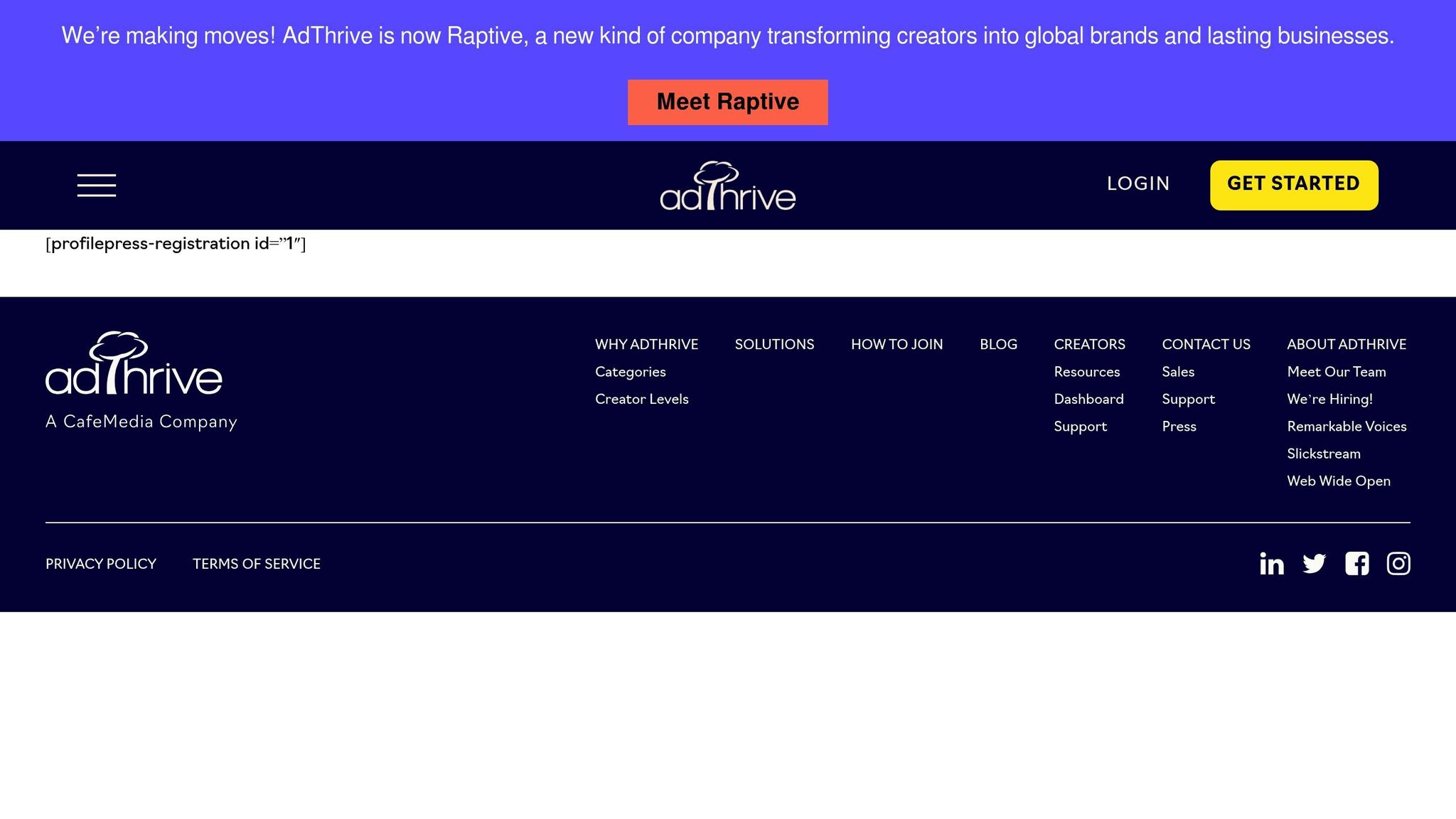Open Categories link under Why AdThrive
Viewport: 1456px width, 819px height.
click(630, 372)
